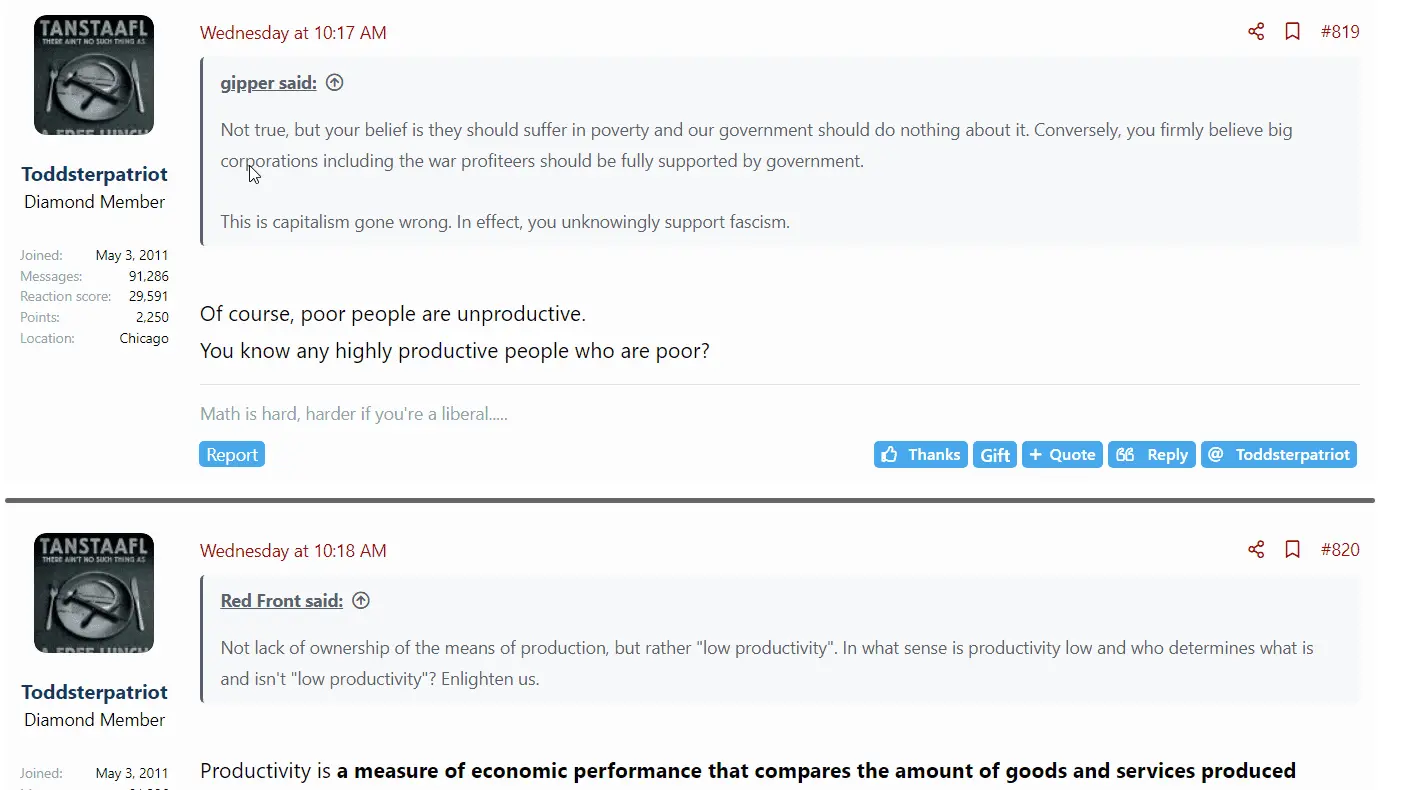Jump to gipper's original quoted post arrow

[x=335, y=83]
